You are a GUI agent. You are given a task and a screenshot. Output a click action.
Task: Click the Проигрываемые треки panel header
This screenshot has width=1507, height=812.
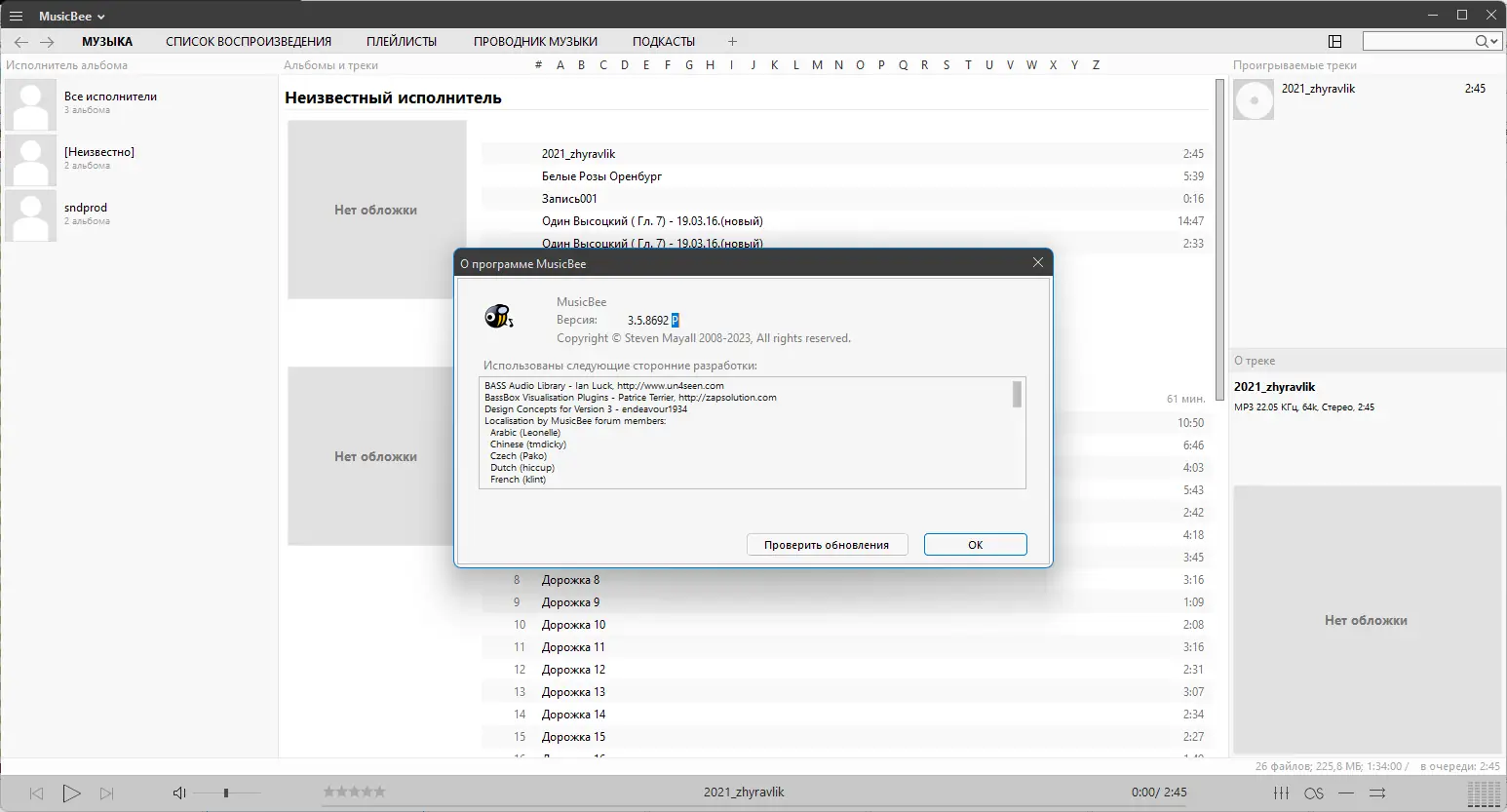tap(1294, 65)
